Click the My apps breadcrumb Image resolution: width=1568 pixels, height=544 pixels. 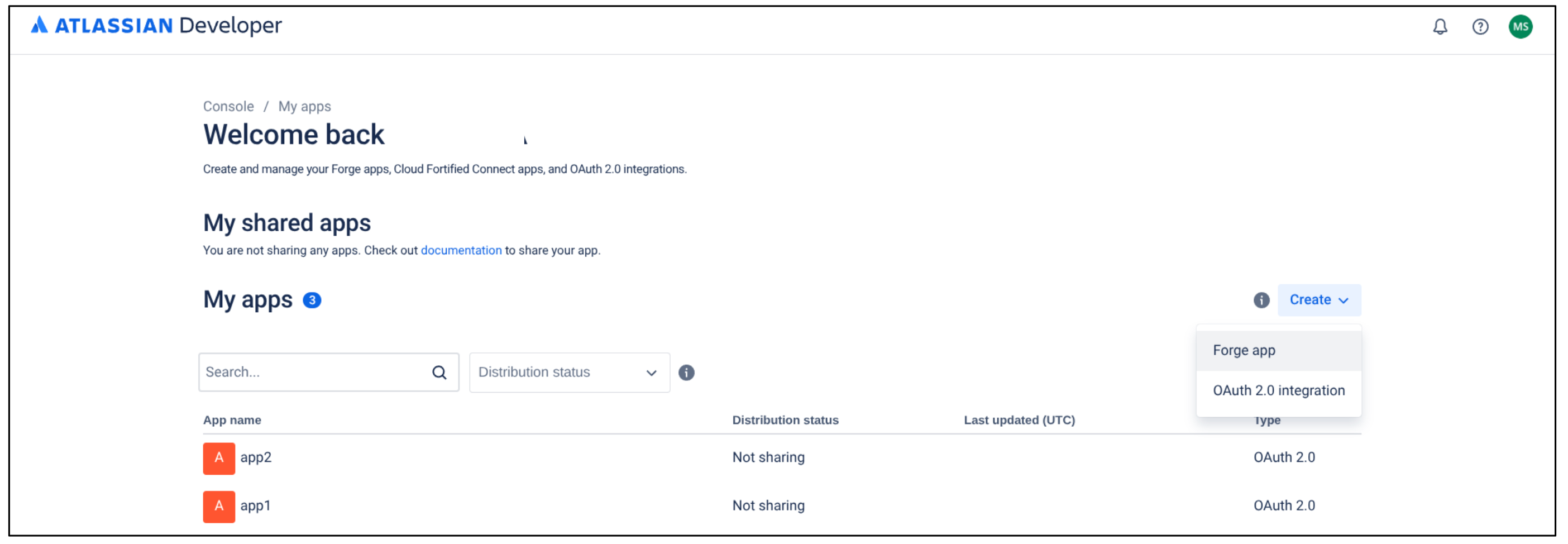pos(305,106)
